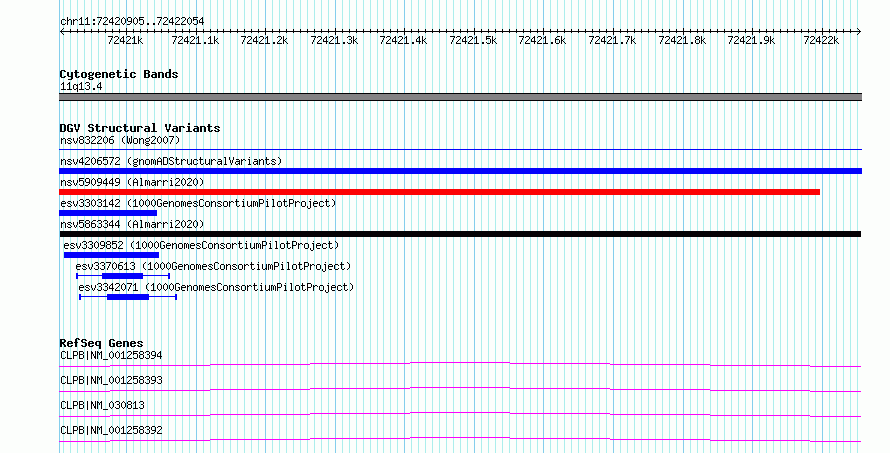Click the magenta line under CLPB|NM_001258394

[460, 364]
